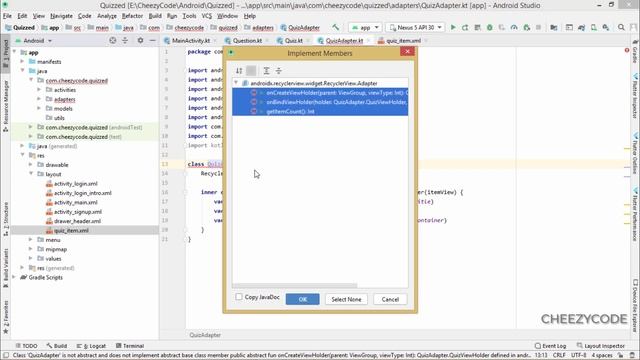This screenshot has width=640, height=360.
Task: Enable the Copy JavaDoc checkbox
Action: 239,297
